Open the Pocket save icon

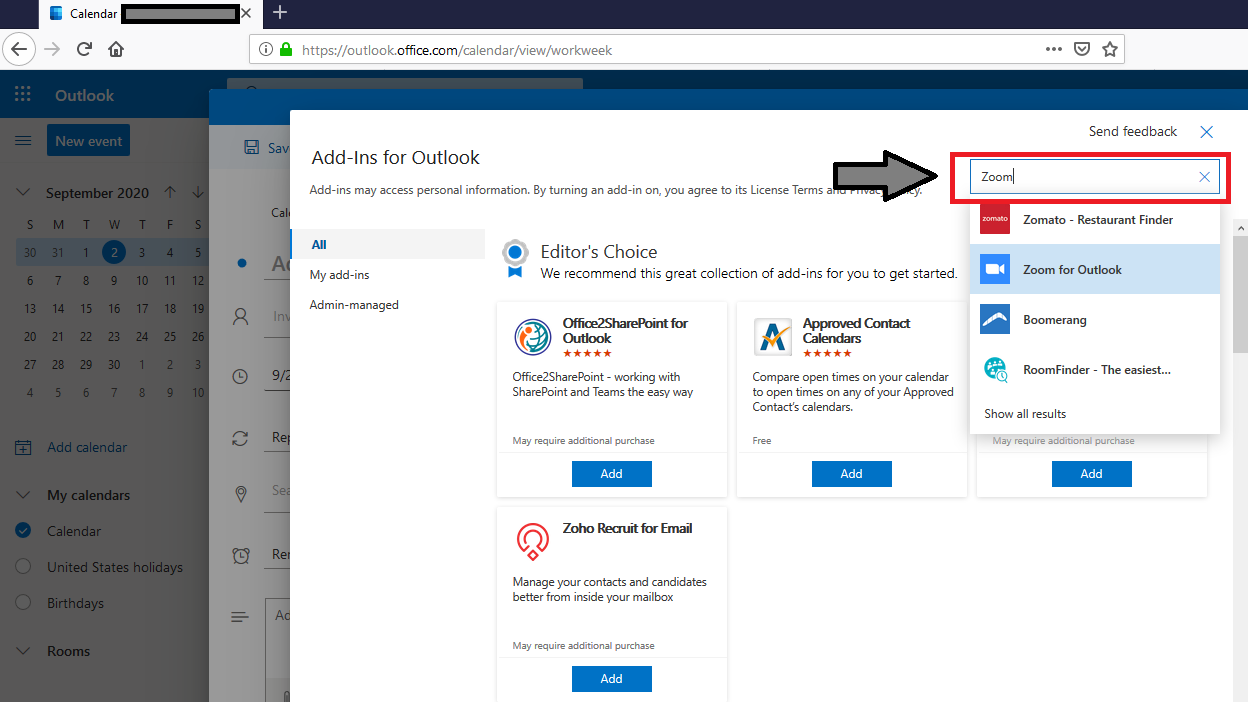click(1081, 49)
